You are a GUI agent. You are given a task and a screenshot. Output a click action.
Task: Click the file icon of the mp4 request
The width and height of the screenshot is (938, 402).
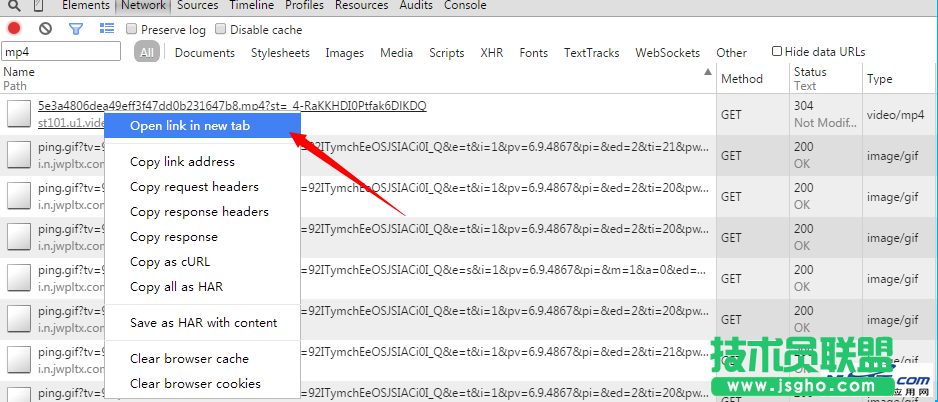tap(19, 114)
